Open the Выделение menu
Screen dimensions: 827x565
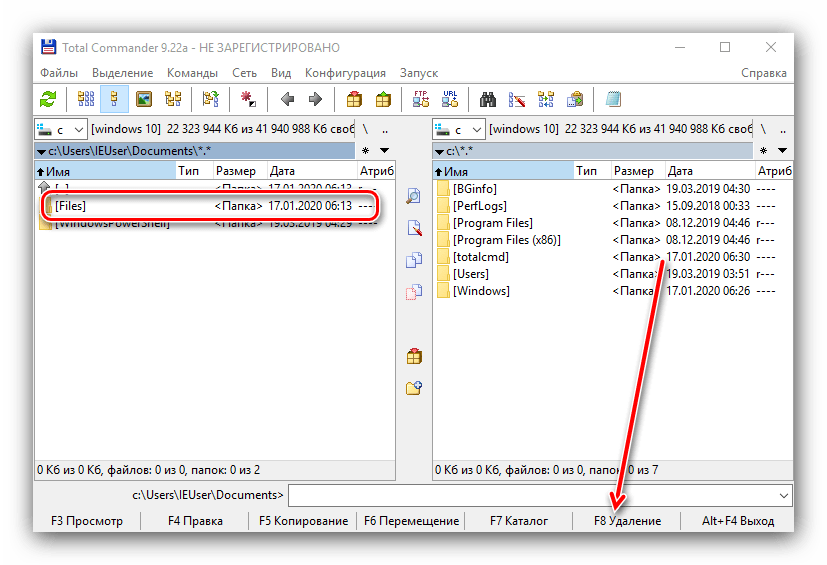click(x=122, y=73)
